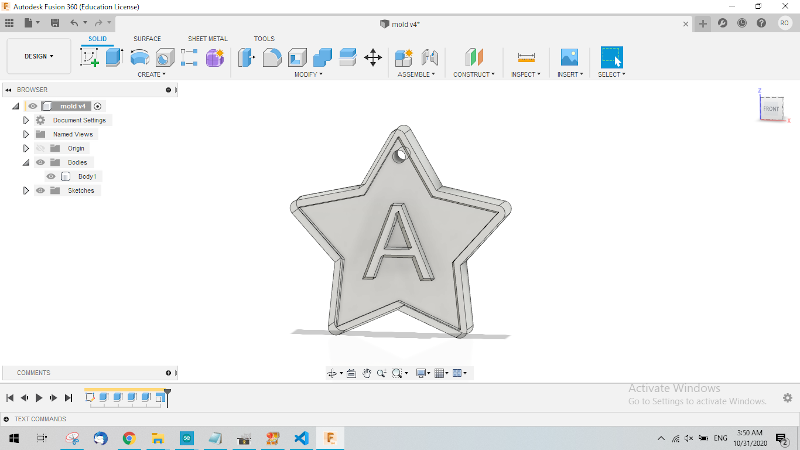Expand the Sketches folder
The image size is (800, 450).
[x=26, y=190]
